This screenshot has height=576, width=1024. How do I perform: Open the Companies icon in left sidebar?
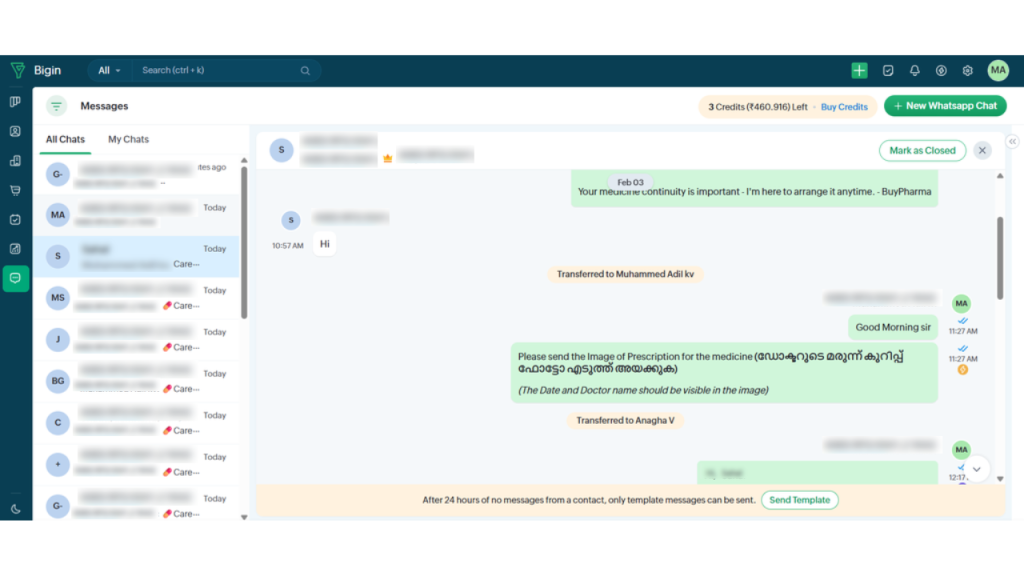[15, 161]
